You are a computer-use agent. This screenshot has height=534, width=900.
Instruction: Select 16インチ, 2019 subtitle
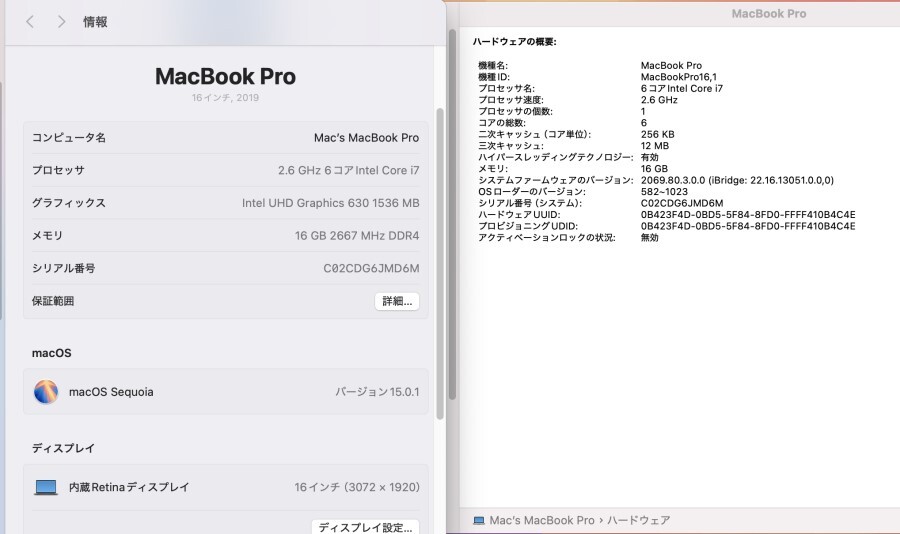pos(226,98)
